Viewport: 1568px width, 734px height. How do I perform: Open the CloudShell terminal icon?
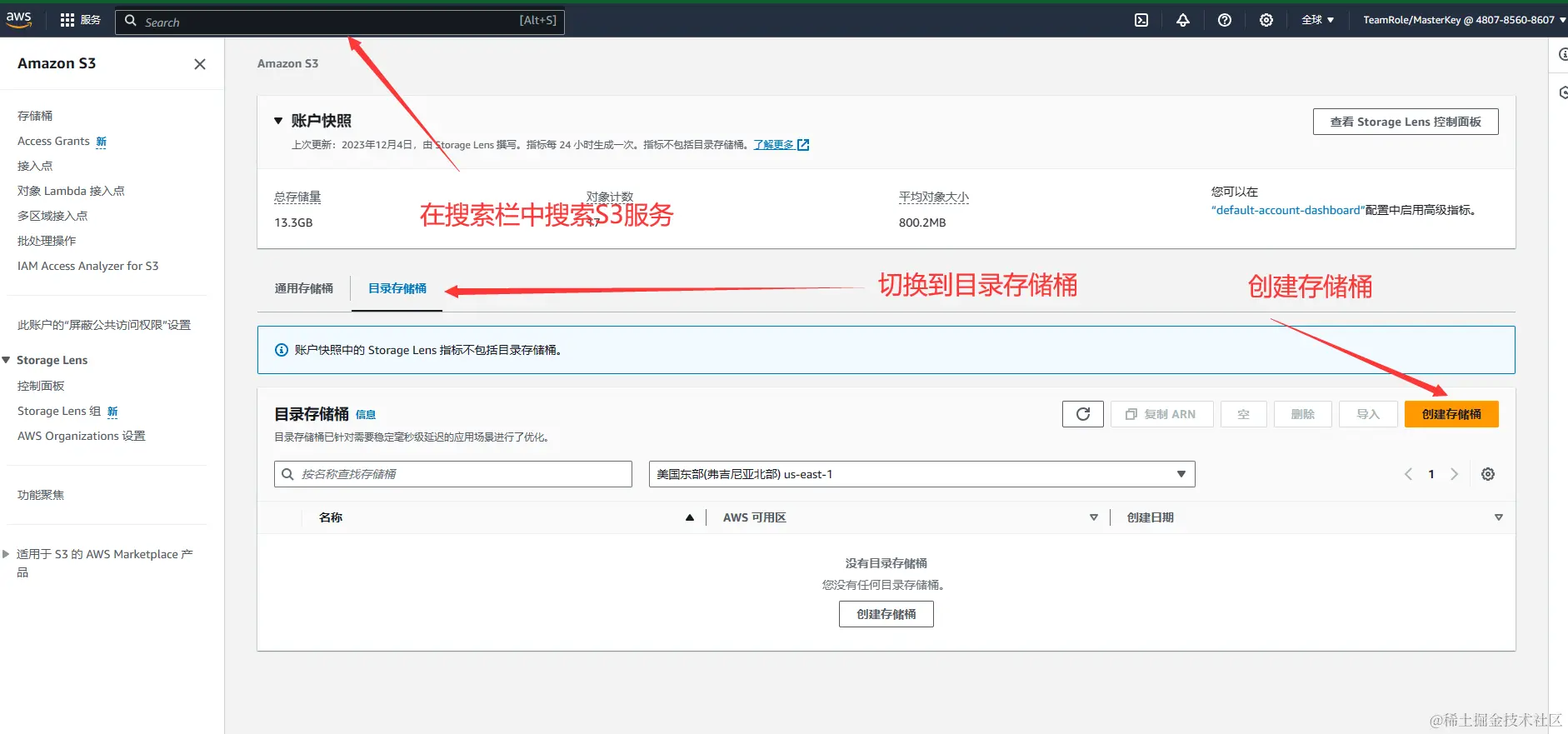coord(1141,20)
